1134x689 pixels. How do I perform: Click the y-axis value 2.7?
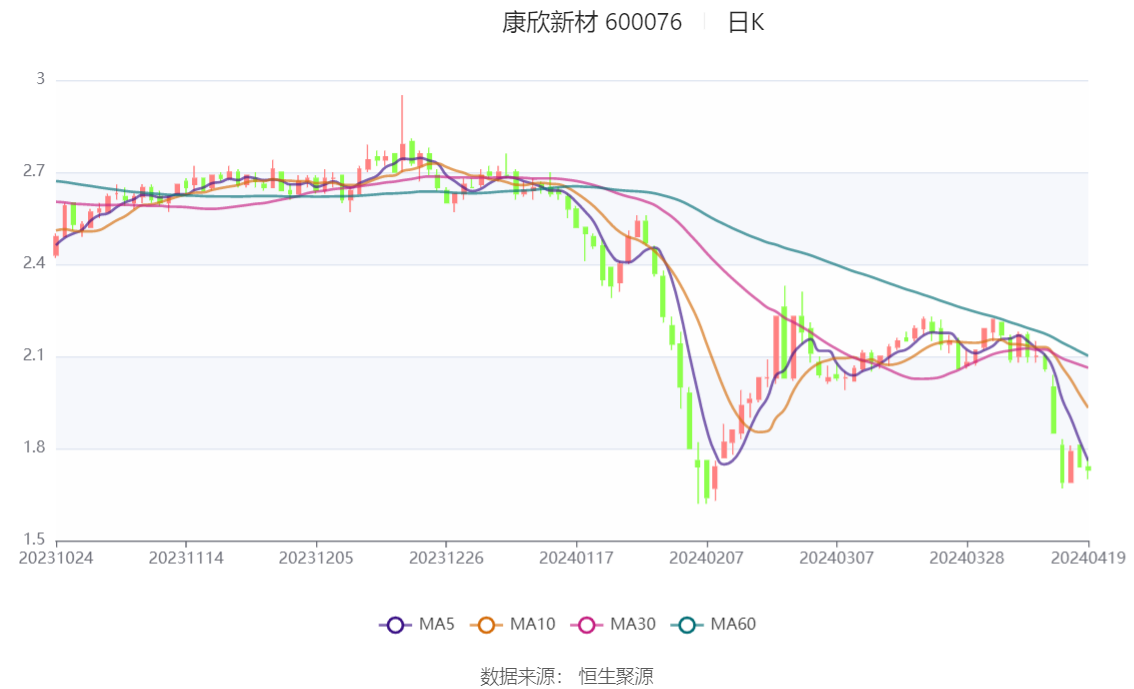click(34, 171)
